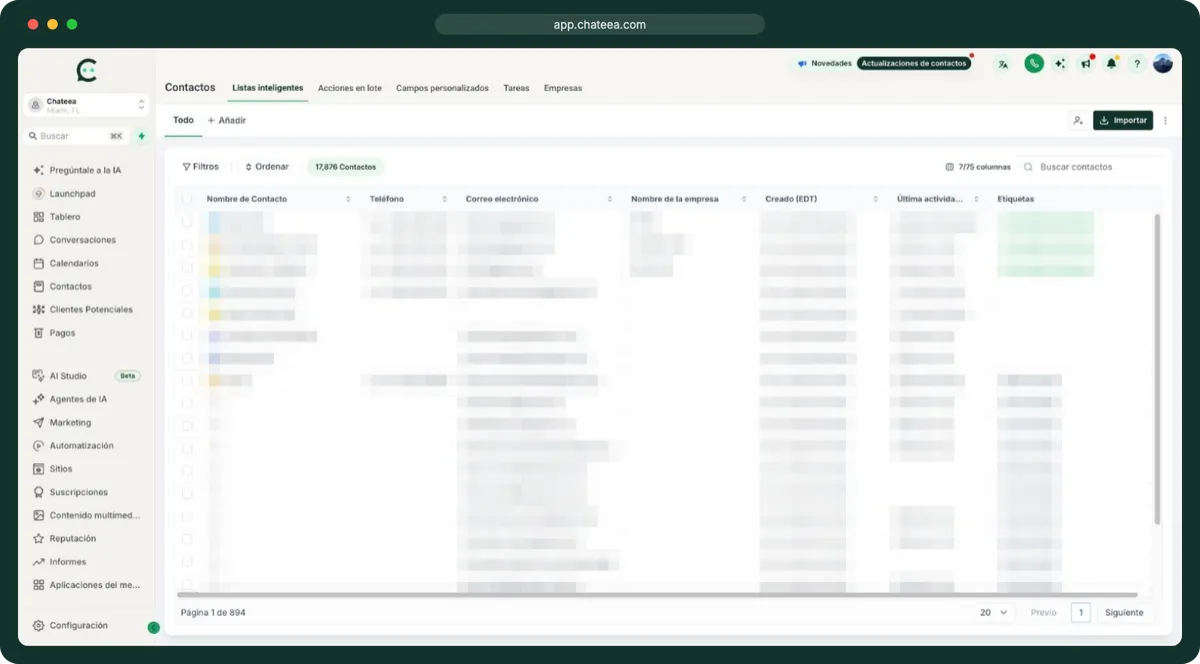Click the add contact person icon
This screenshot has height=664, width=1200.
1077,120
